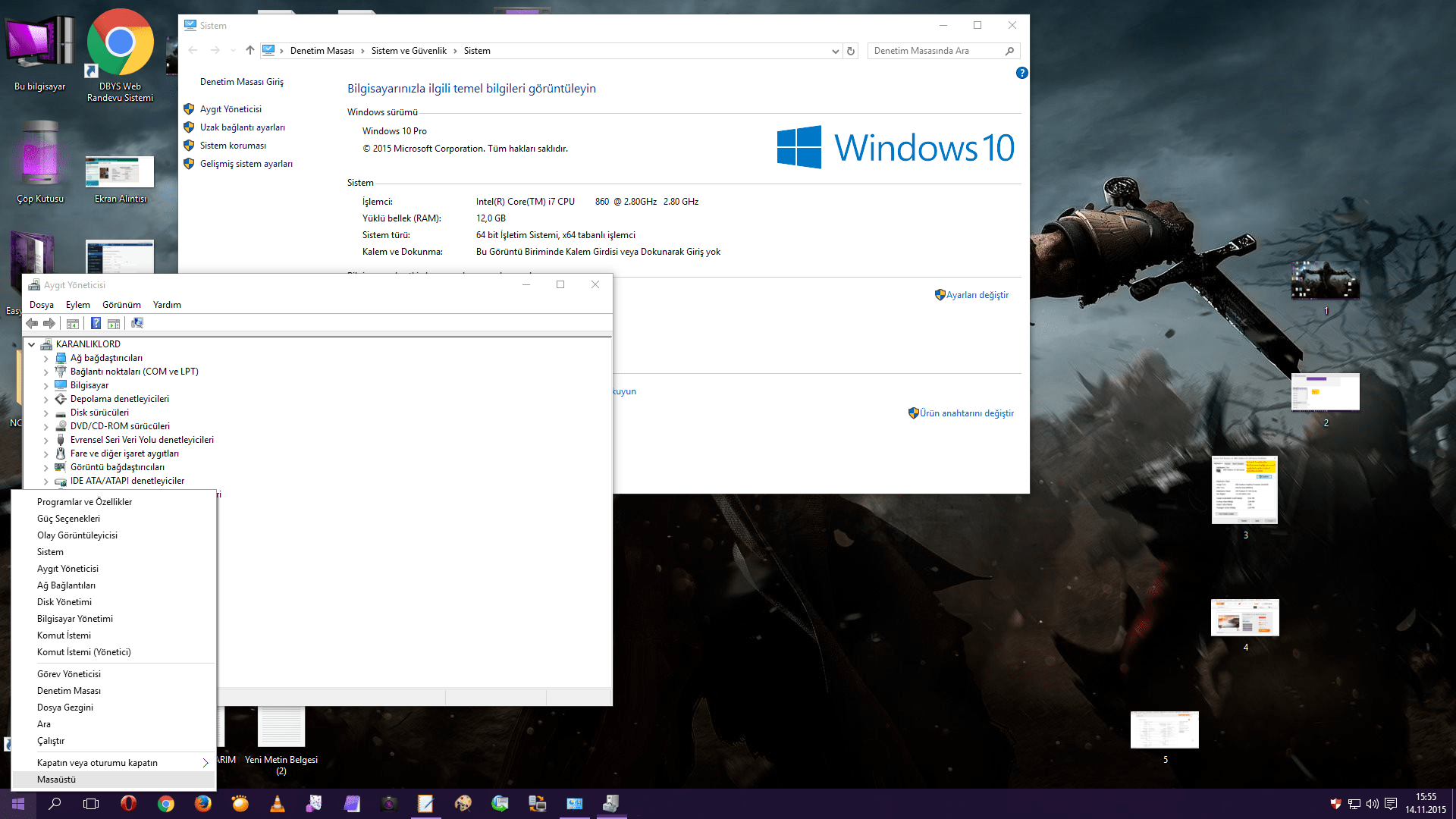Open the Görünüm menu in Device Manager

coord(121,305)
